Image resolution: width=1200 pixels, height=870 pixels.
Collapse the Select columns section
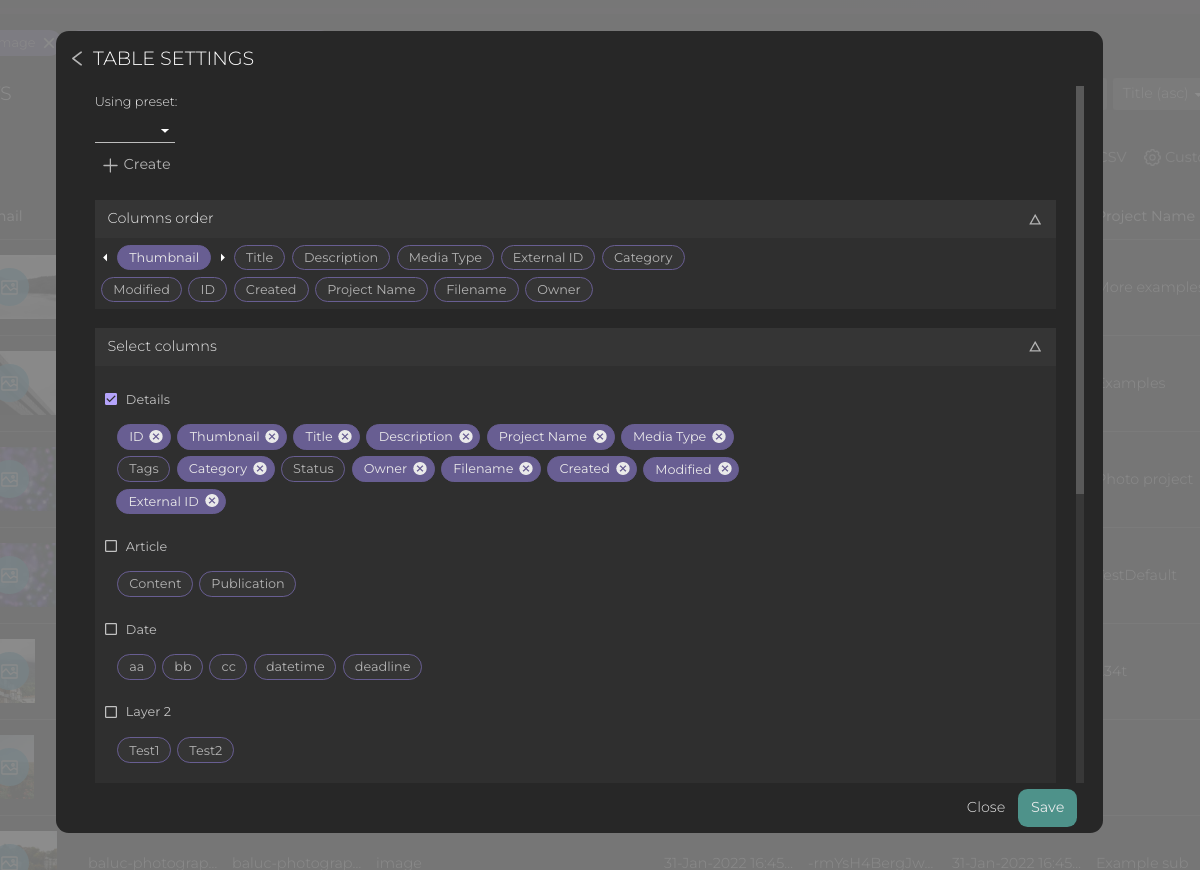(x=1035, y=347)
